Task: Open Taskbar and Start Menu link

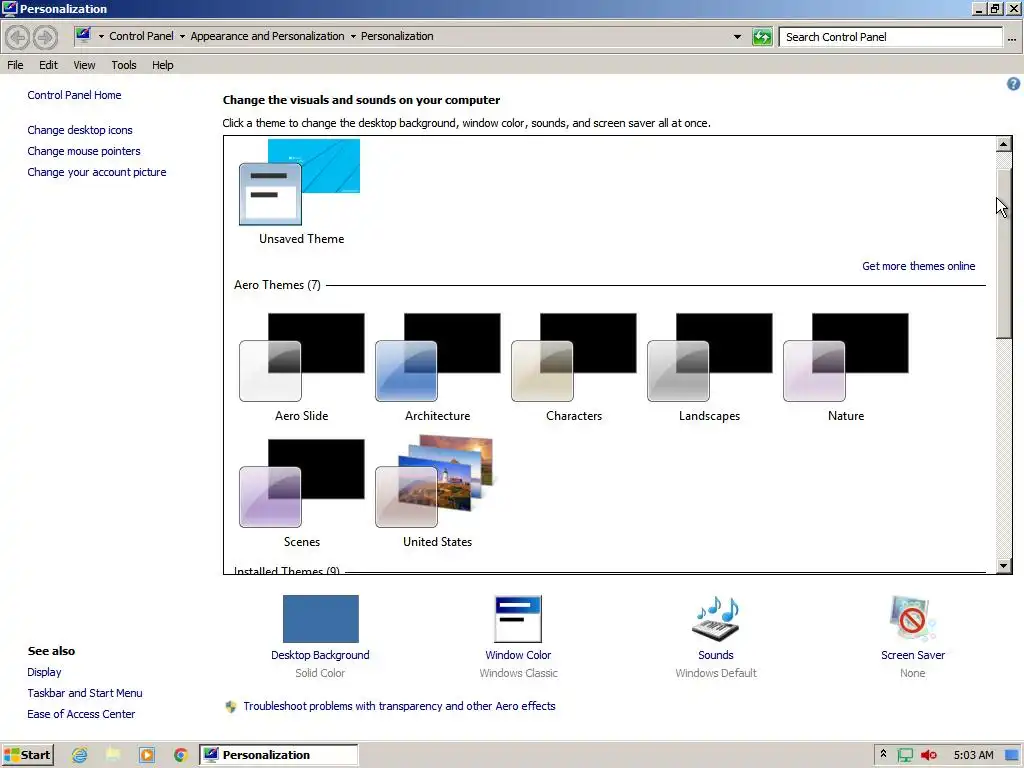Action: click(85, 693)
